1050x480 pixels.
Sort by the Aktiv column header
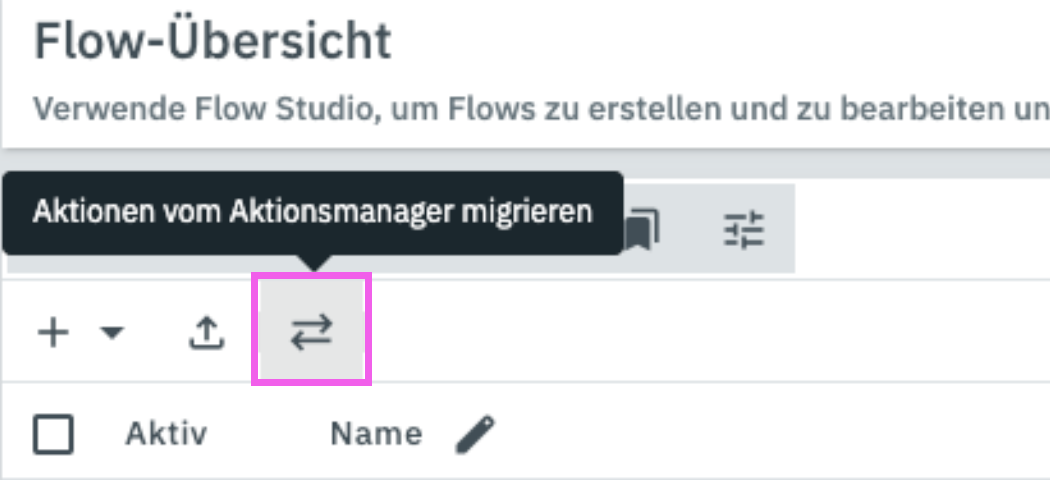[166, 434]
